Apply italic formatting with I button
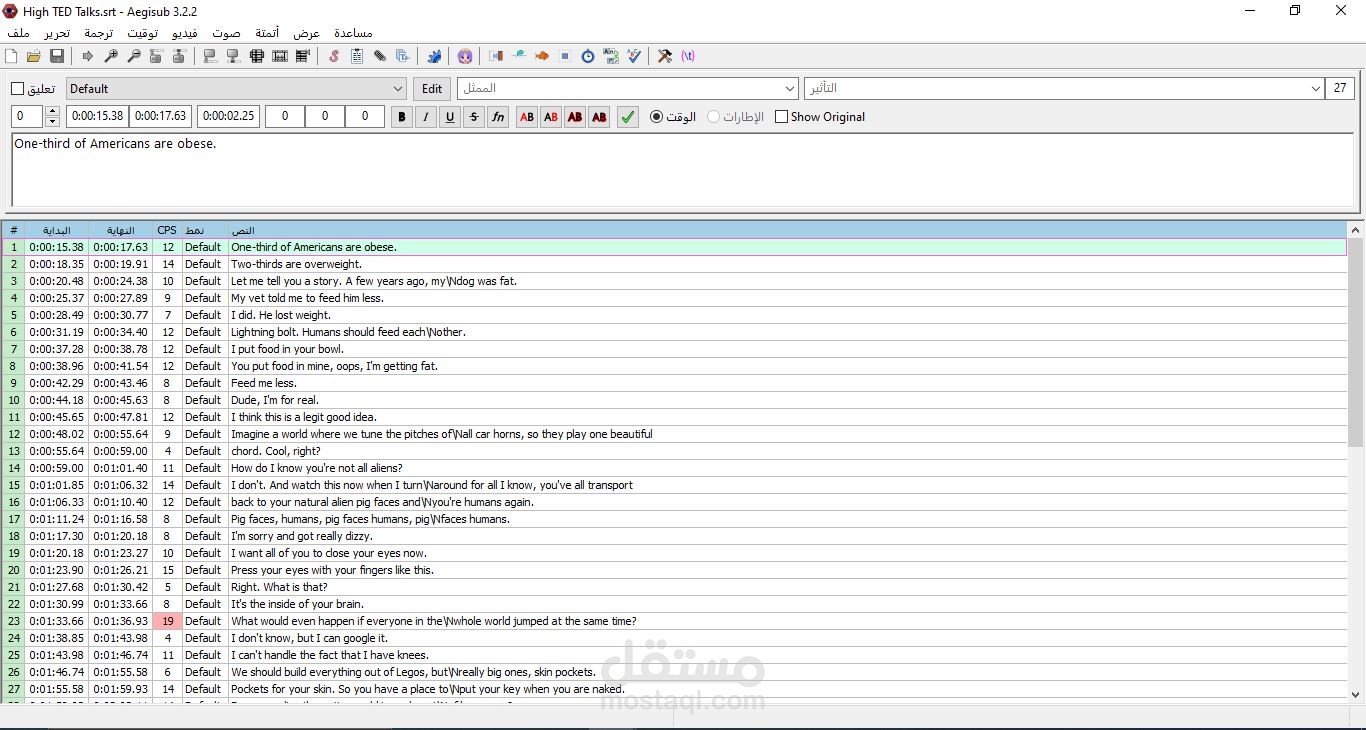This screenshot has width=1366, height=730. tap(426, 117)
